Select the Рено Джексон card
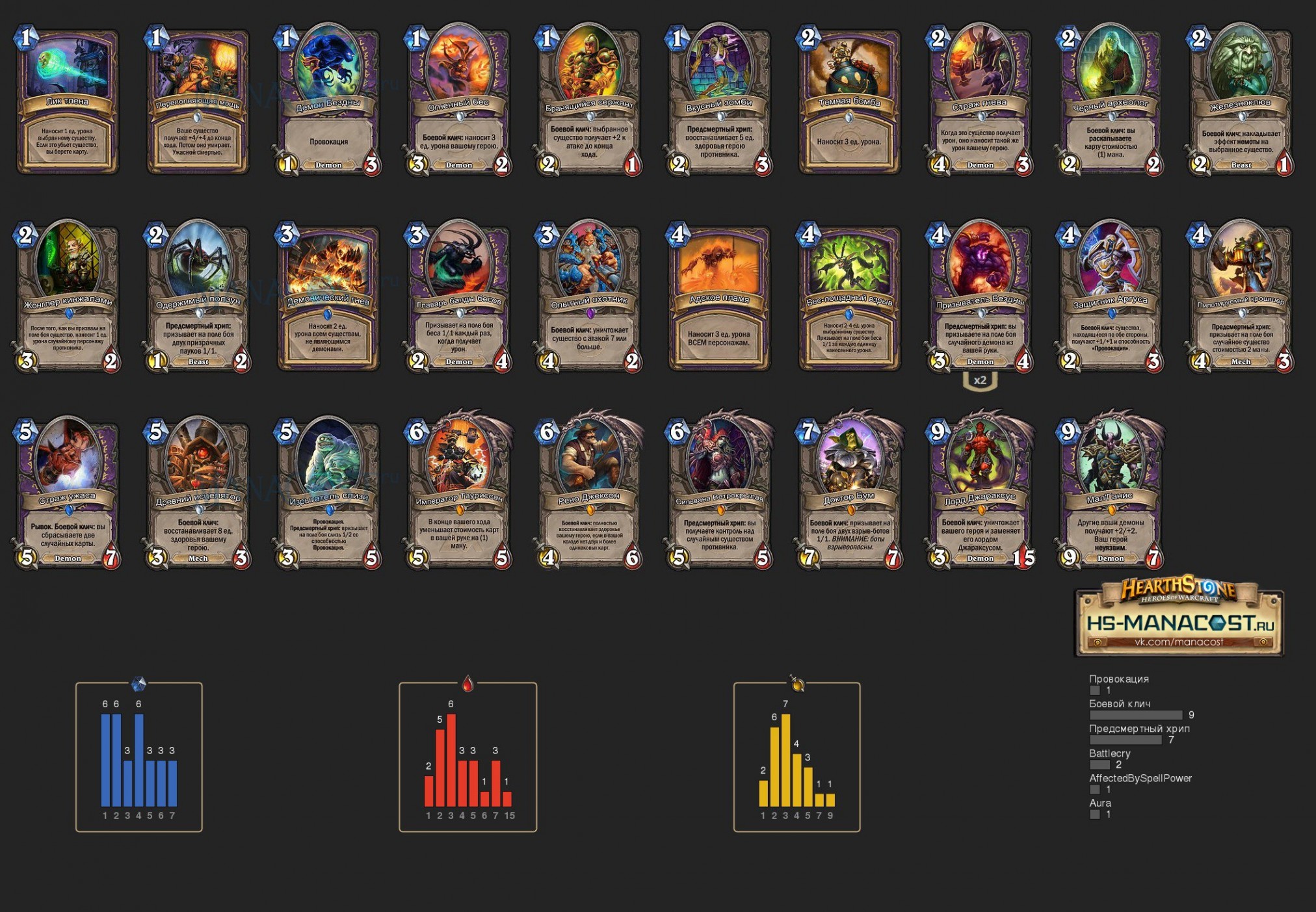 click(588, 490)
